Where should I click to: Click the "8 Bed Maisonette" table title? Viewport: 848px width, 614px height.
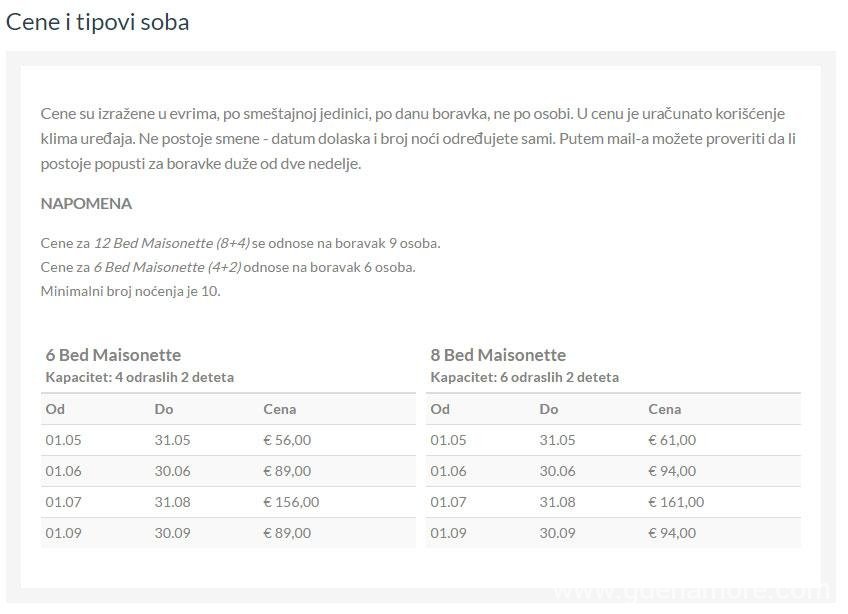tap(498, 355)
